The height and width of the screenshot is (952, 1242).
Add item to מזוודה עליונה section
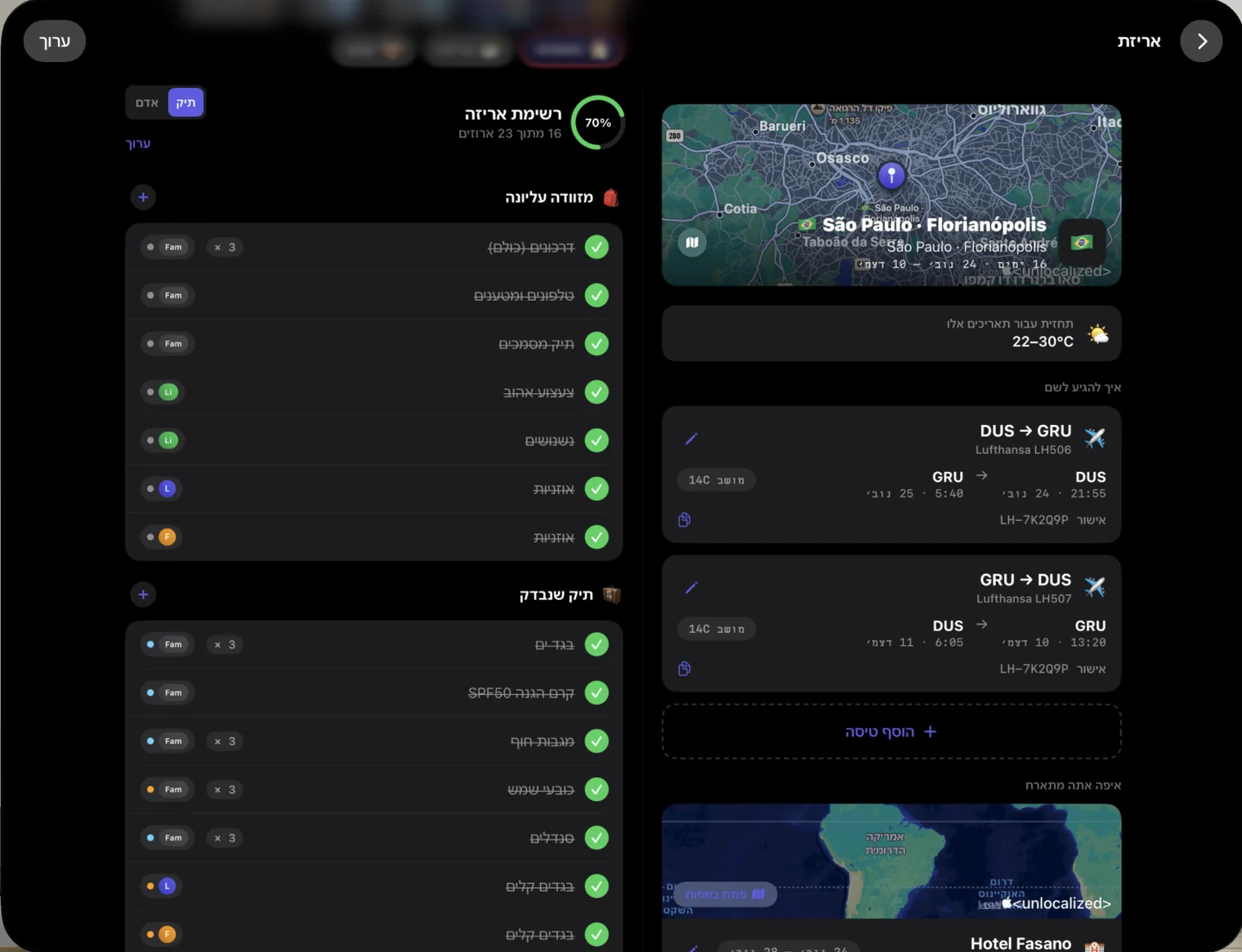(143, 197)
